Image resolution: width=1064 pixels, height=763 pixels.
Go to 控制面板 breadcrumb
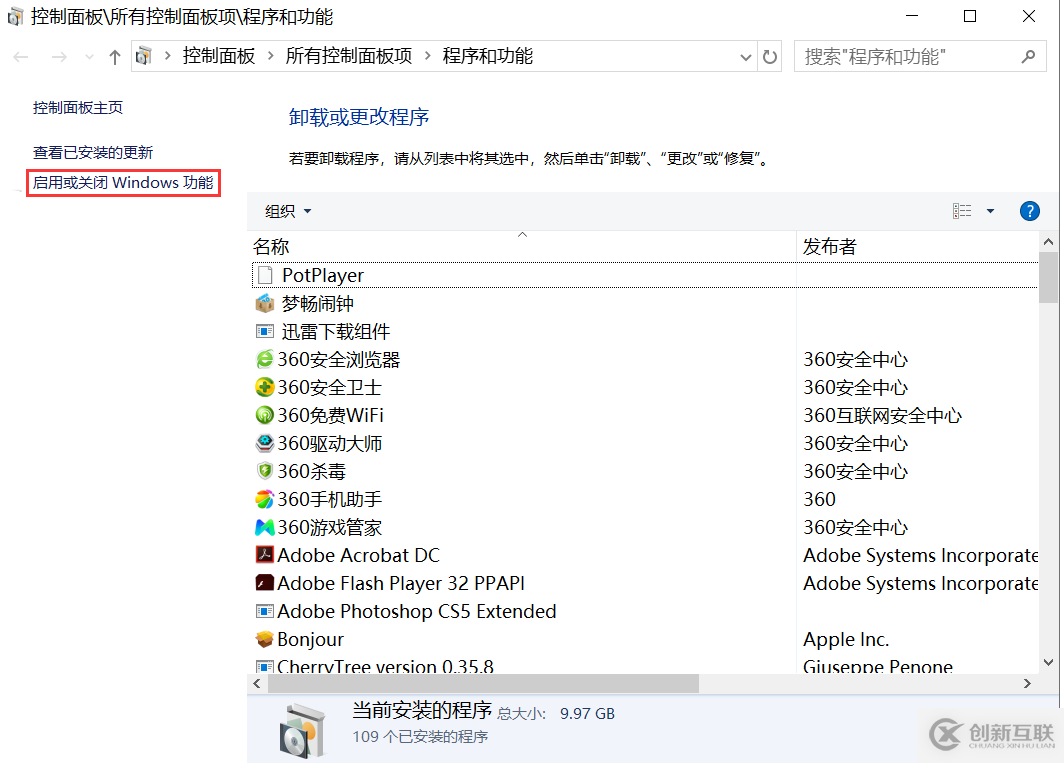point(218,56)
